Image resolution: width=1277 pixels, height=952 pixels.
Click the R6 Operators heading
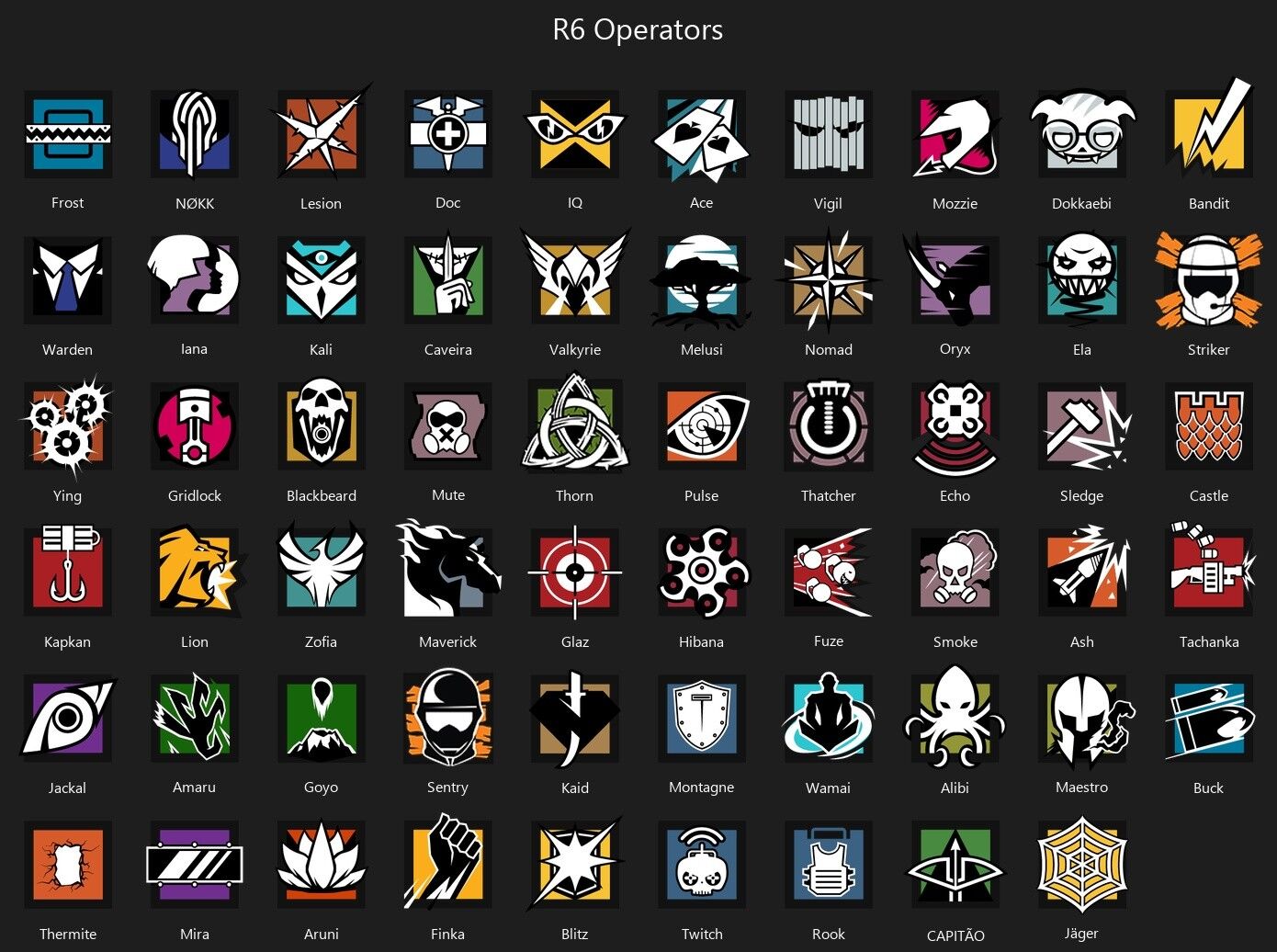[638, 29]
